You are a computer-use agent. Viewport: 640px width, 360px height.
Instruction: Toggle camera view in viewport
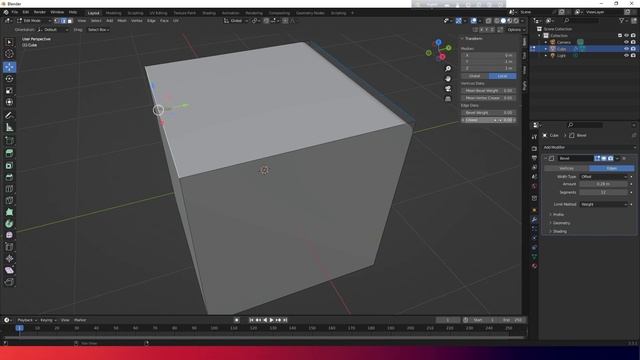click(x=448, y=89)
